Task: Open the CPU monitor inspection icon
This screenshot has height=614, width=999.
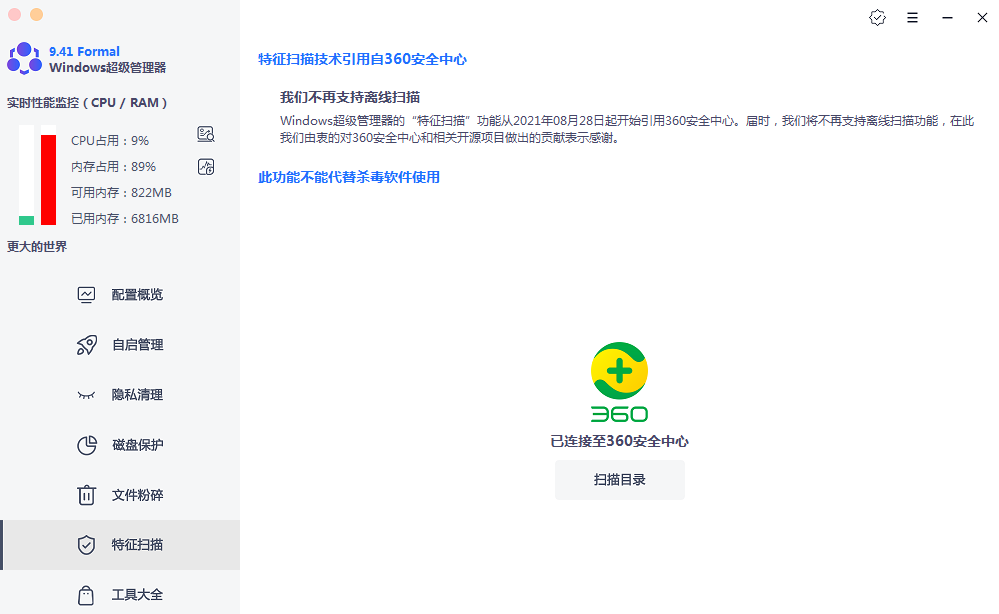Action: pyautogui.click(x=206, y=134)
